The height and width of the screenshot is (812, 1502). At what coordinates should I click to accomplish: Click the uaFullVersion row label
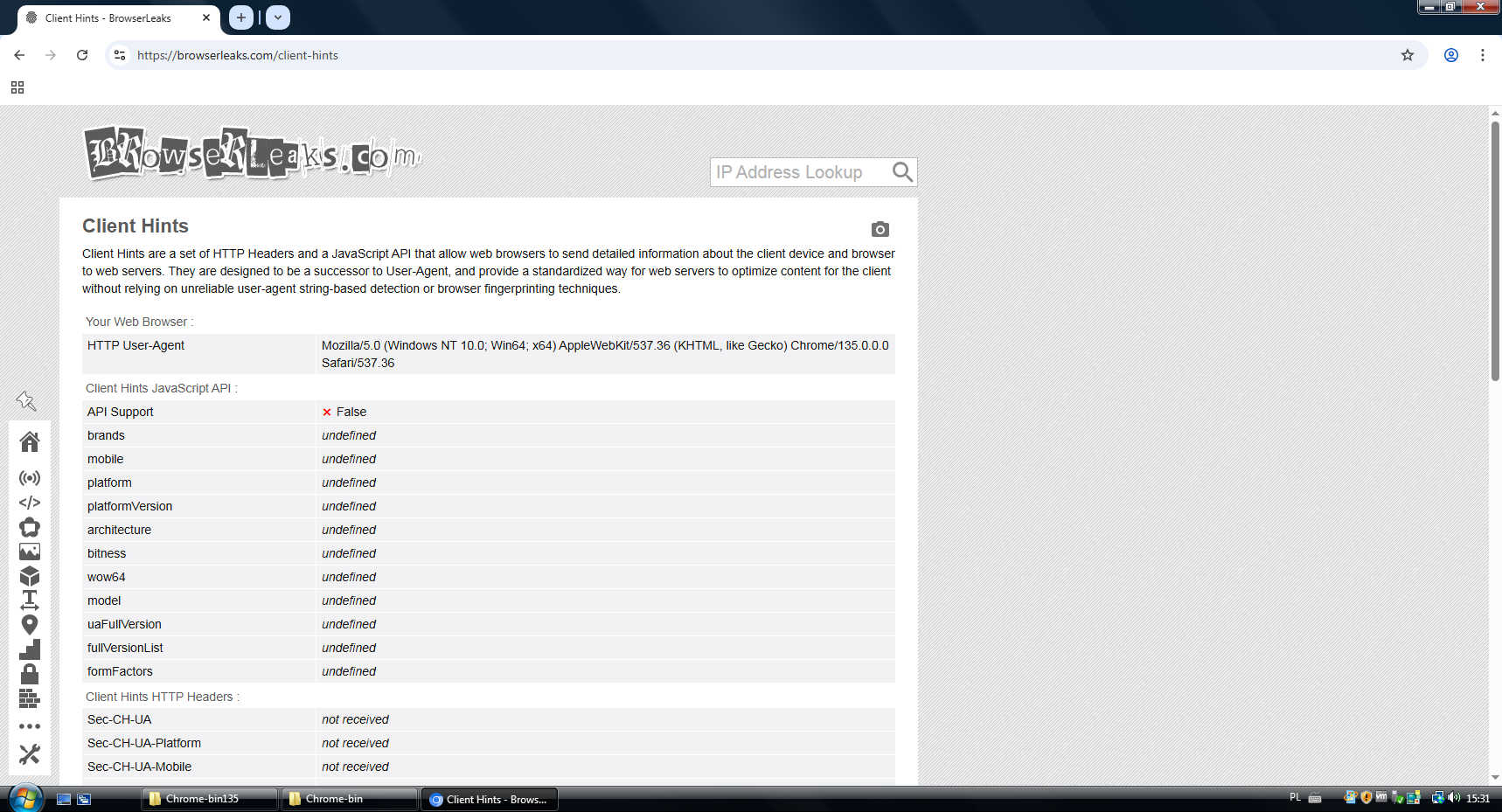click(124, 624)
